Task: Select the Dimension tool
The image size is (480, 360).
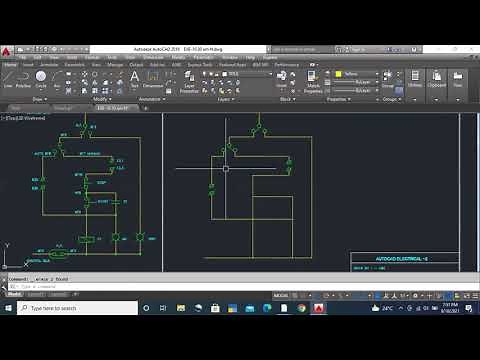Action: pos(153,79)
